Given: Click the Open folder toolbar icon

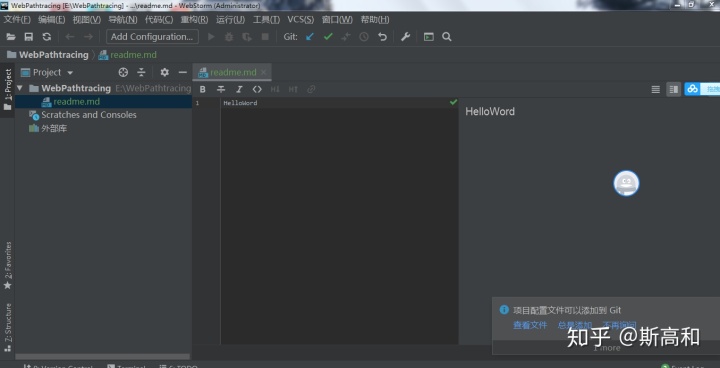Looking at the screenshot, I should [11, 37].
